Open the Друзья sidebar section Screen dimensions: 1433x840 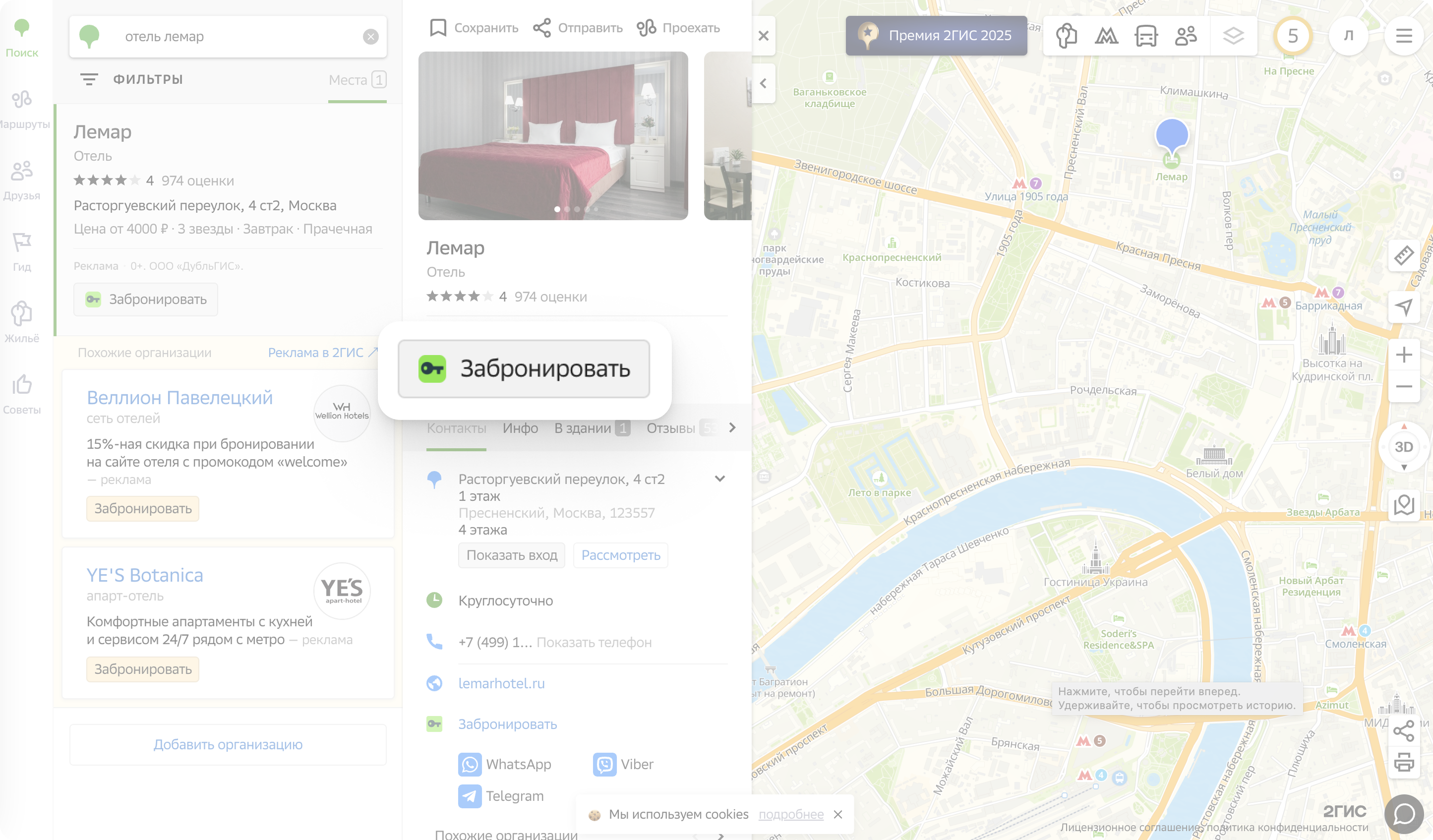(22, 181)
